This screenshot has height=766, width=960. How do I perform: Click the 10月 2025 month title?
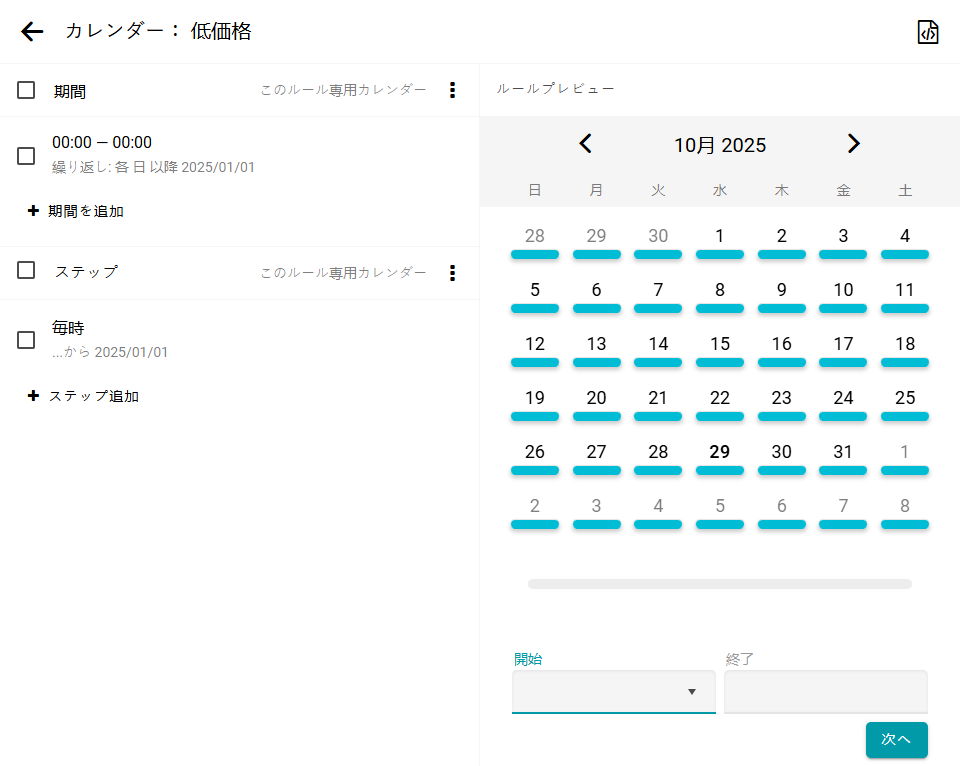[x=720, y=145]
